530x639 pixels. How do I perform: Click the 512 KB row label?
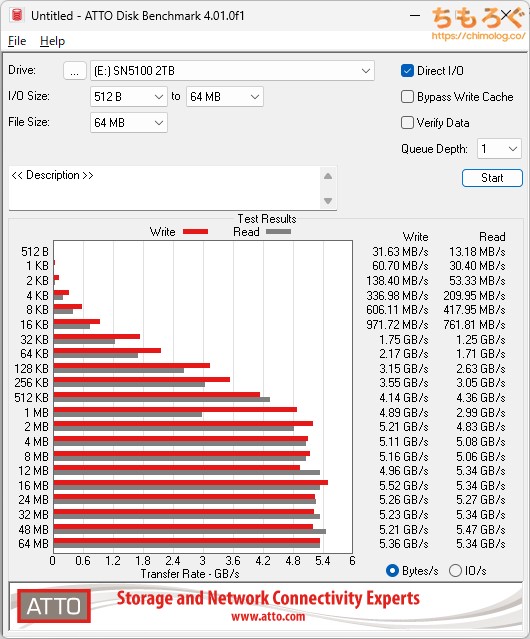tap(31, 397)
